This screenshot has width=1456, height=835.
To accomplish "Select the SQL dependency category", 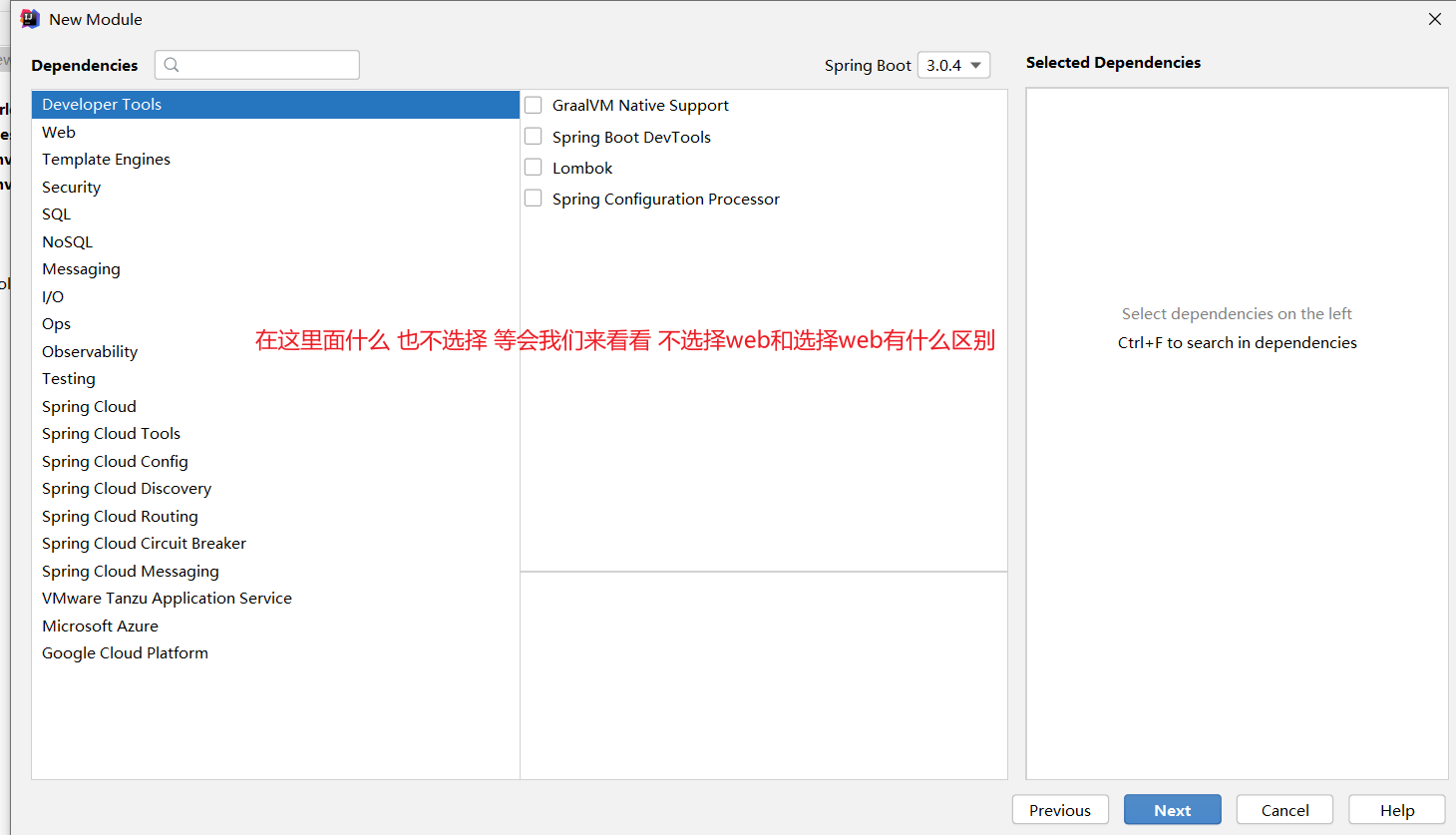I will point(56,214).
